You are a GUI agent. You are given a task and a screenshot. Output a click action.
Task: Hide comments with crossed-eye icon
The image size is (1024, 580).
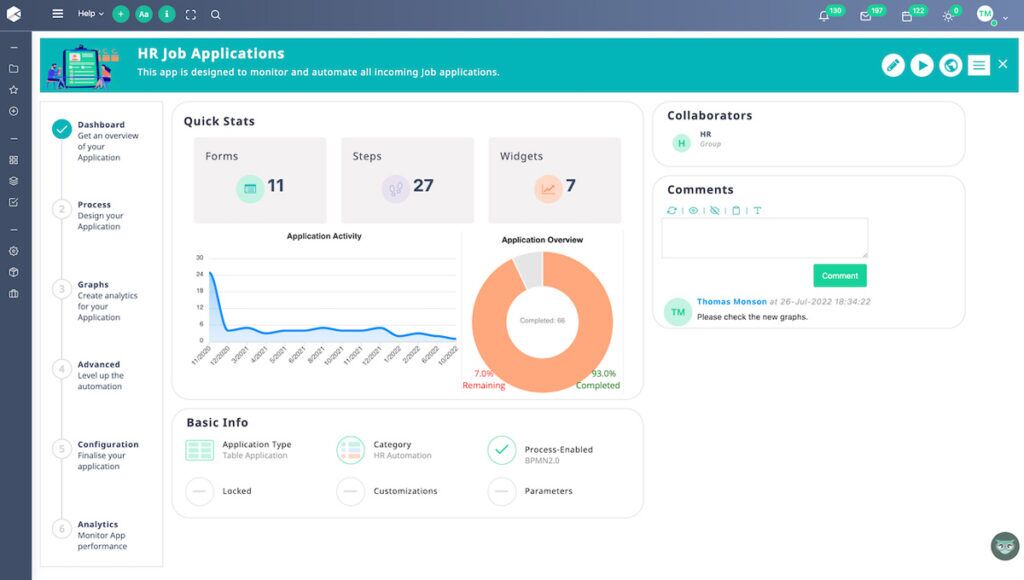coord(714,211)
